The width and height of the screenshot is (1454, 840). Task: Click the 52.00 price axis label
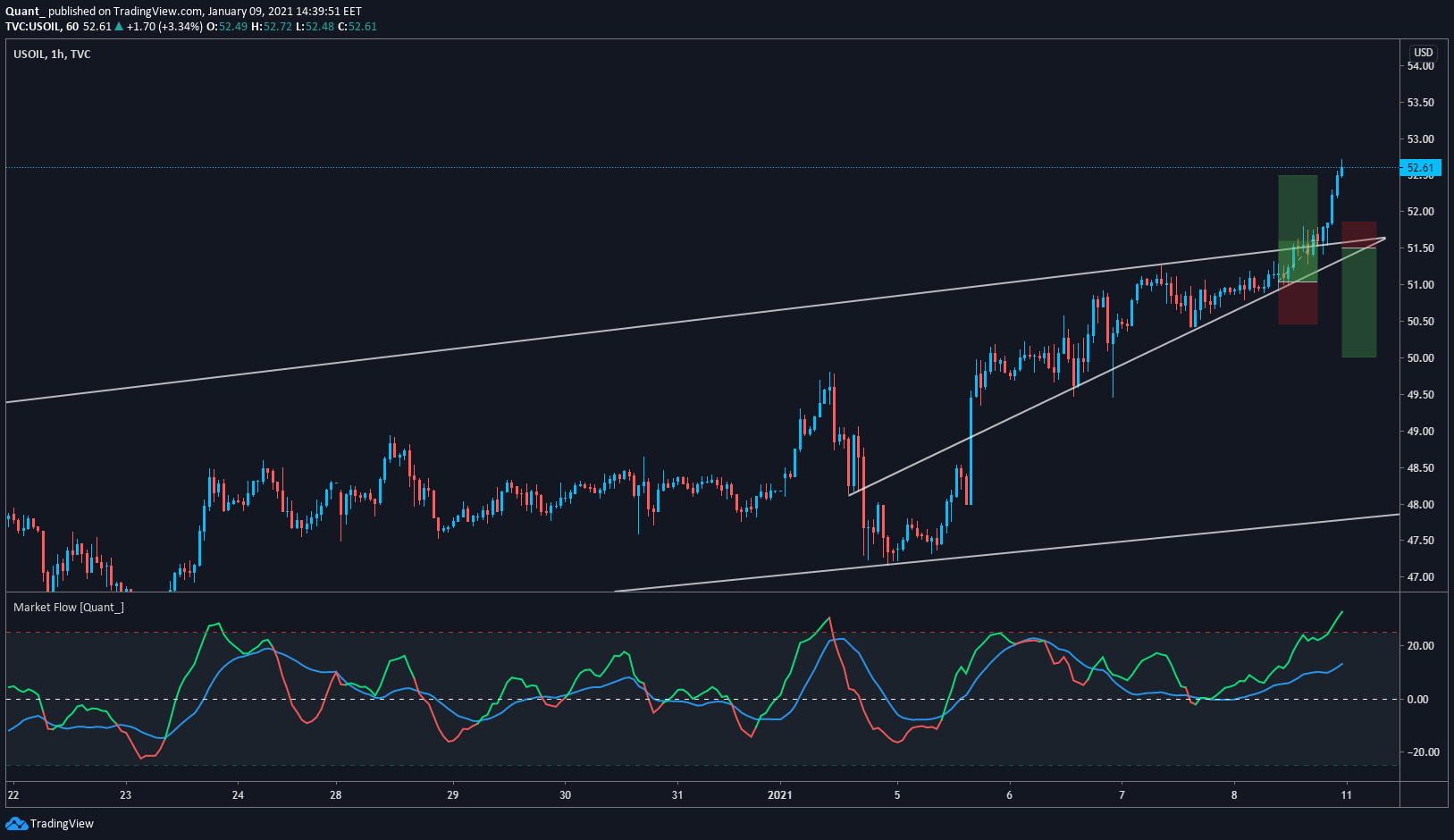[1421, 212]
